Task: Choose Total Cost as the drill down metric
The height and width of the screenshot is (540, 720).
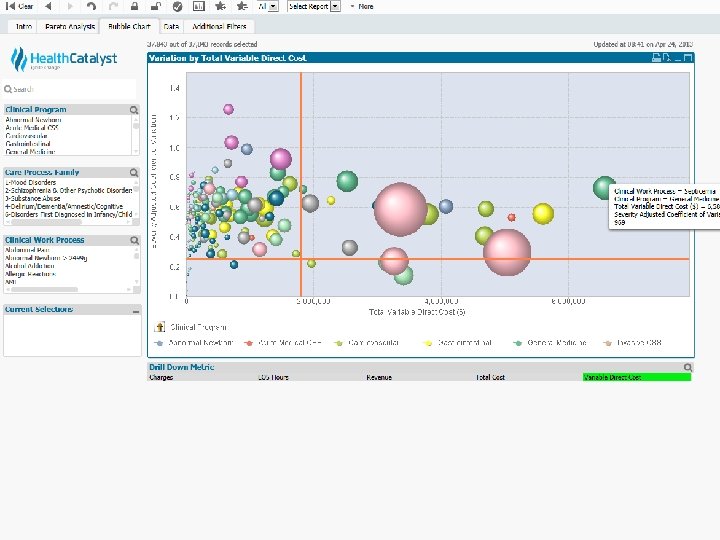Action: click(528, 377)
